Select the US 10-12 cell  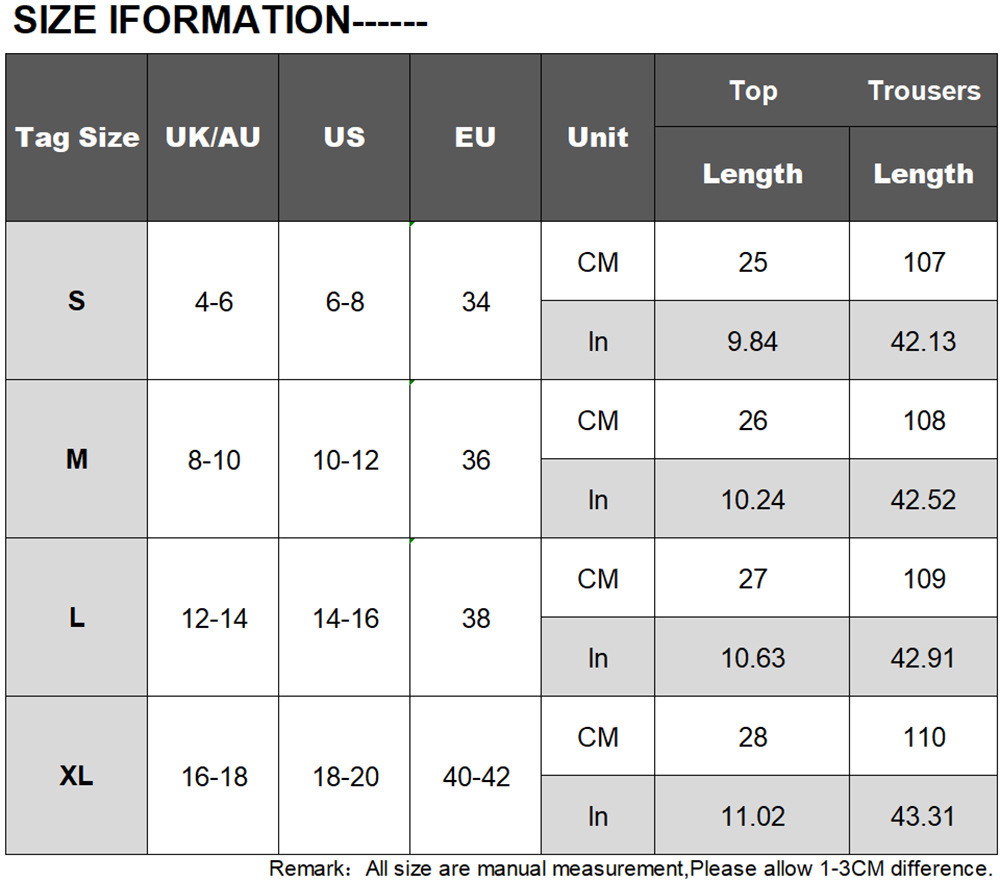point(345,460)
